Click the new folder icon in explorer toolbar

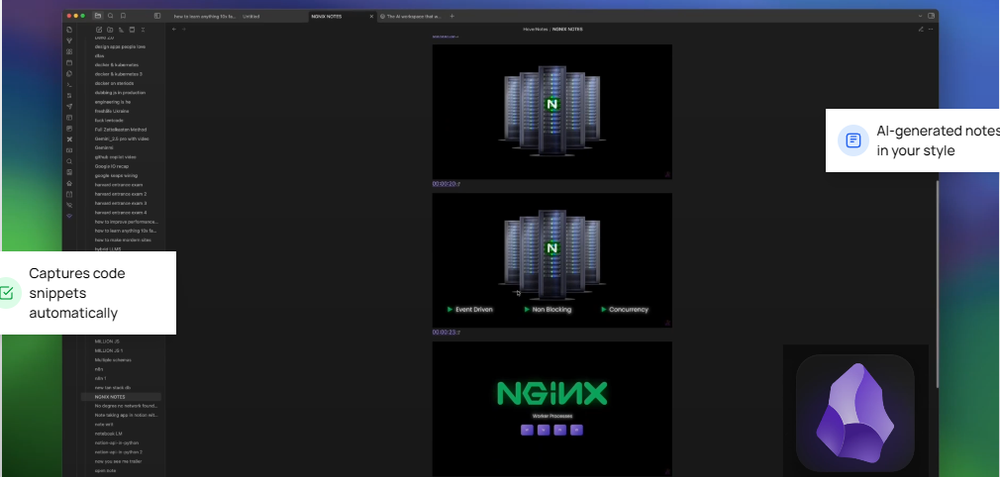pos(108,30)
